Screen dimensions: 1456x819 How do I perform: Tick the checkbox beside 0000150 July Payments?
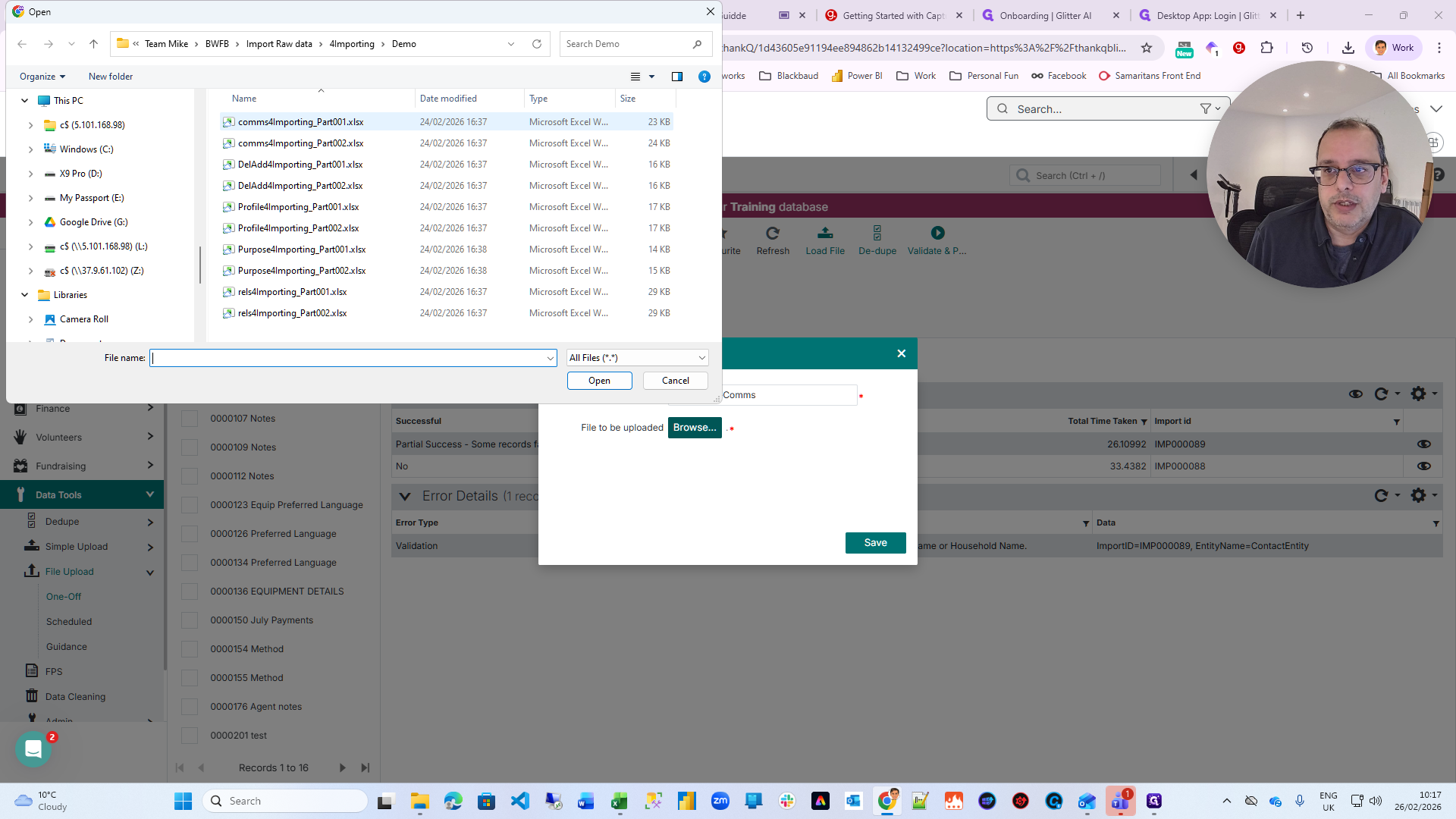pyautogui.click(x=190, y=620)
